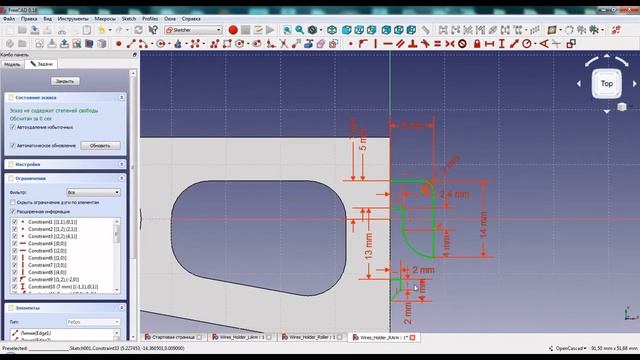This screenshot has width=640, height=360.
Task: Switch to the Модель tab
Action: (x=12, y=64)
